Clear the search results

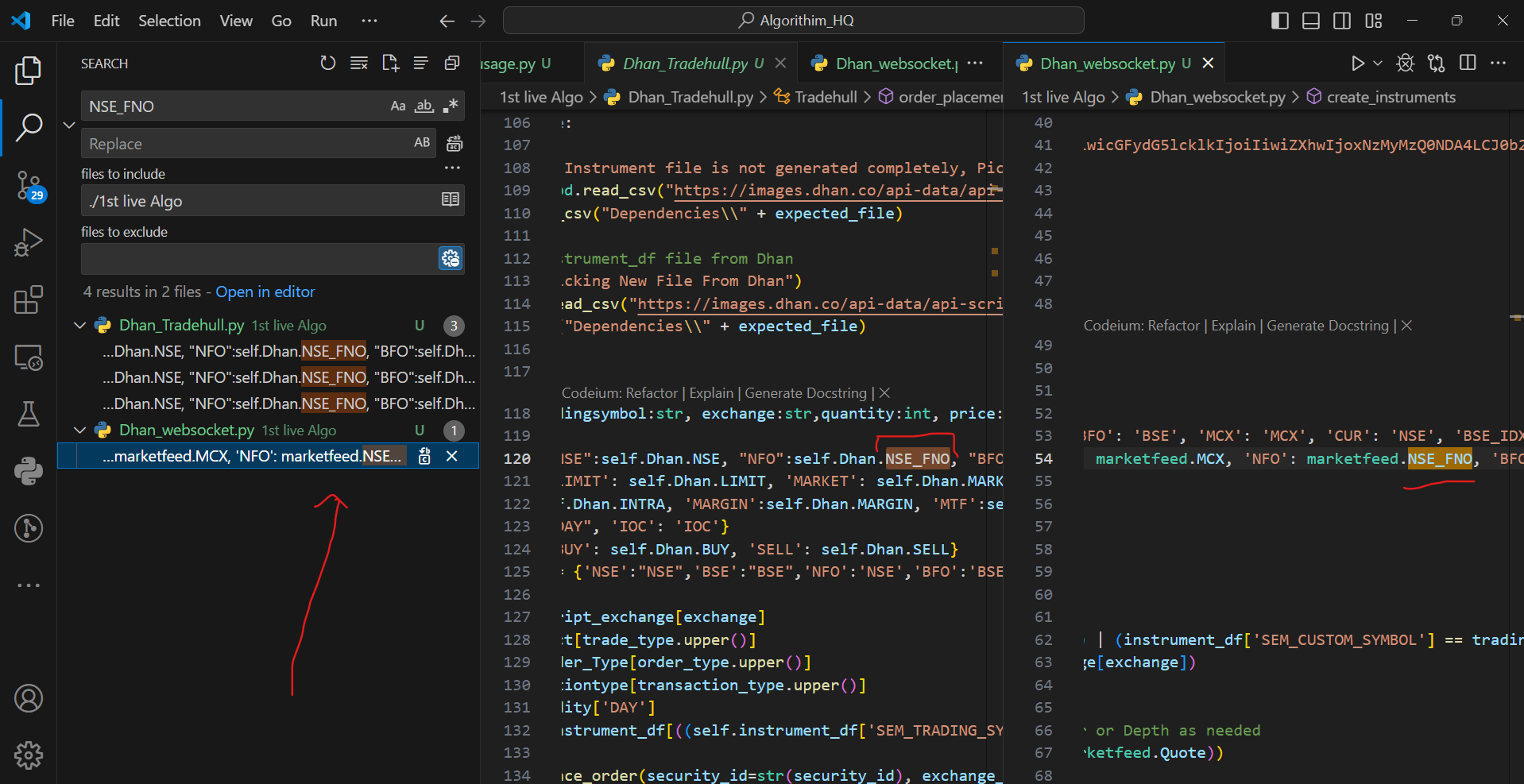359,63
